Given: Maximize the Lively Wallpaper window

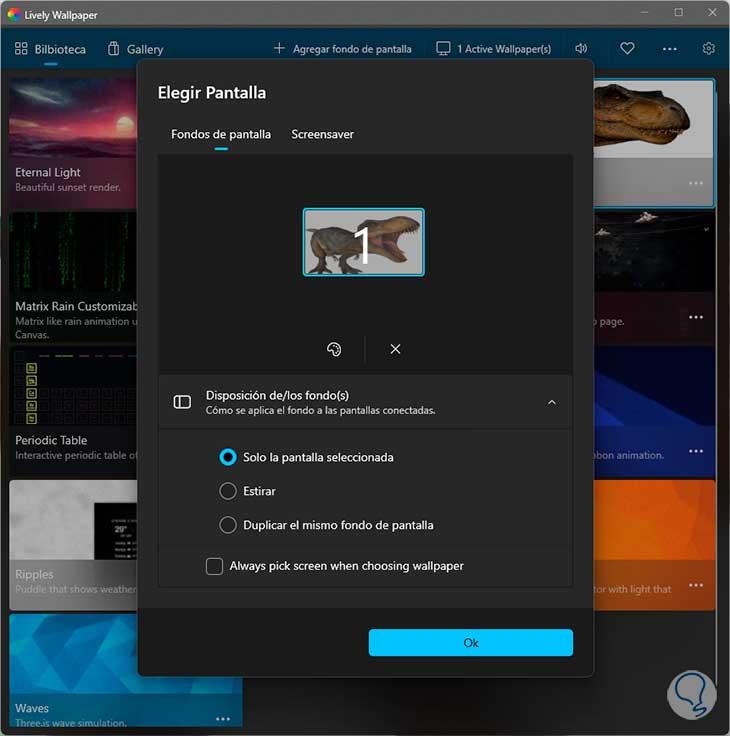Looking at the screenshot, I should click(x=678, y=13).
